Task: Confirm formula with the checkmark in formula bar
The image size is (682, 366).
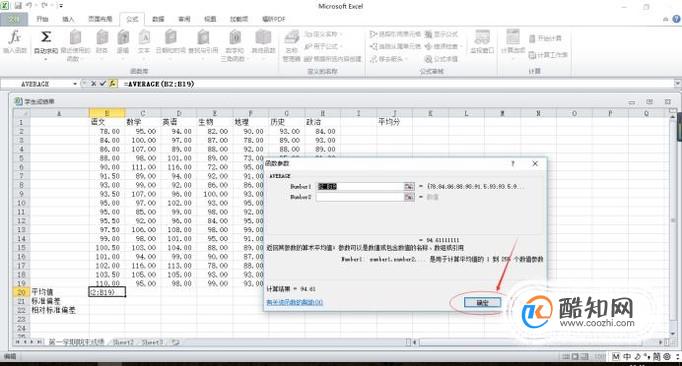Action: [x=103, y=84]
